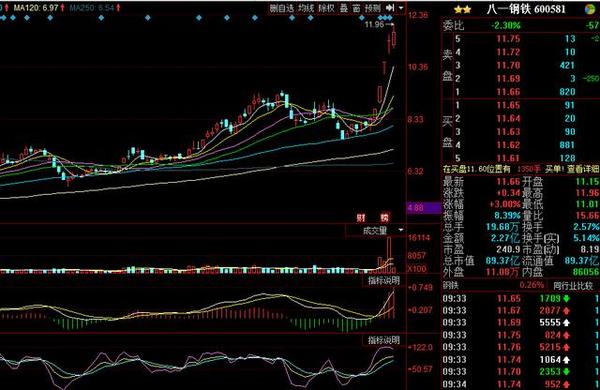Click the 查看详细 link
This screenshot has width=600, height=390.
pos(583,169)
